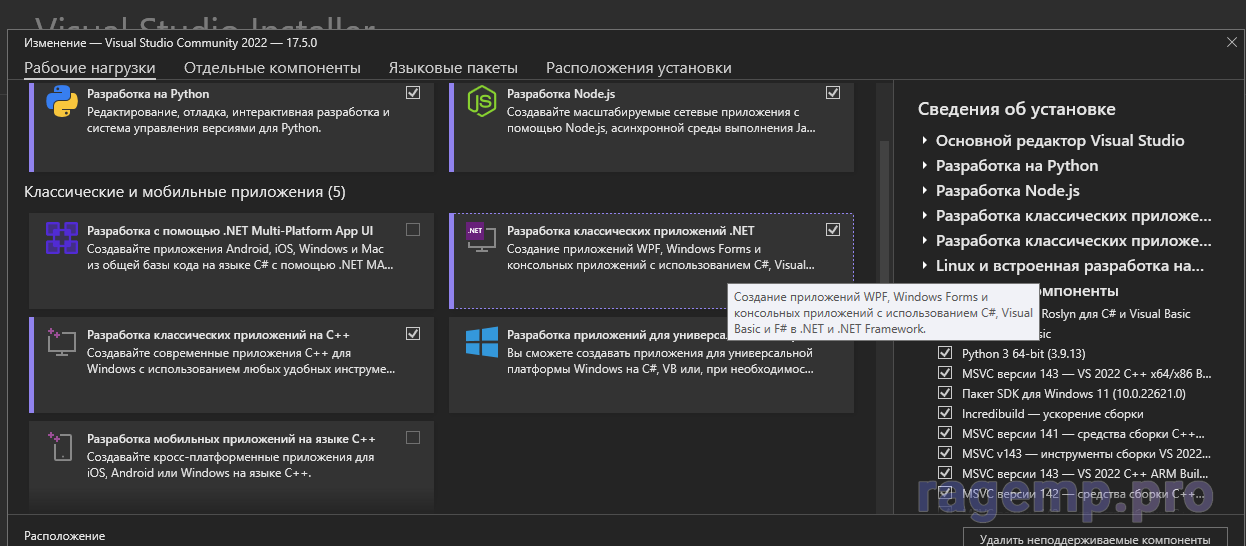Uncheck the Python development workload checkbox
Screen dimensions: 1246x546
413,93
